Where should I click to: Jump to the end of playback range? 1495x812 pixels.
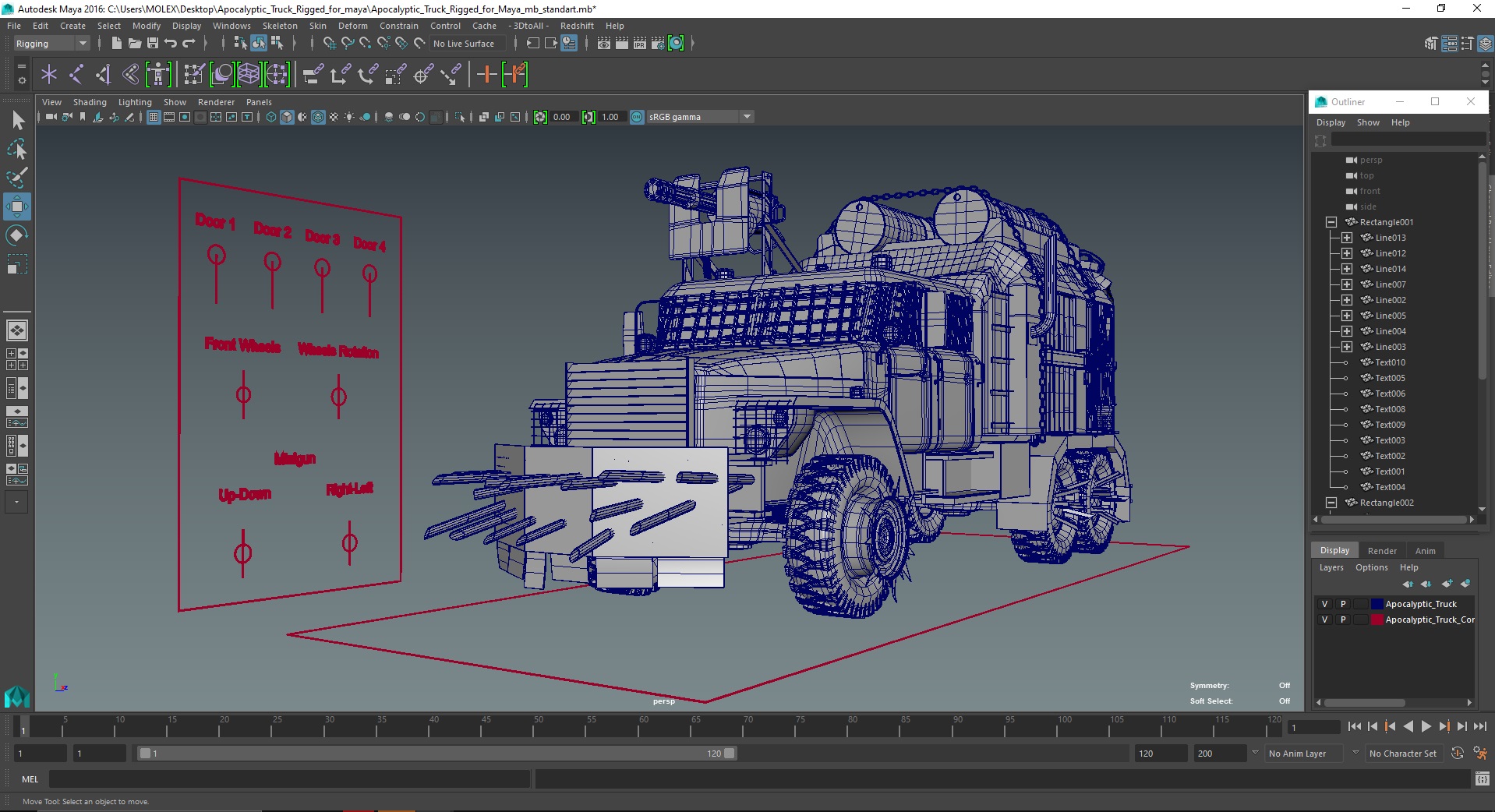click(1479, 726)
